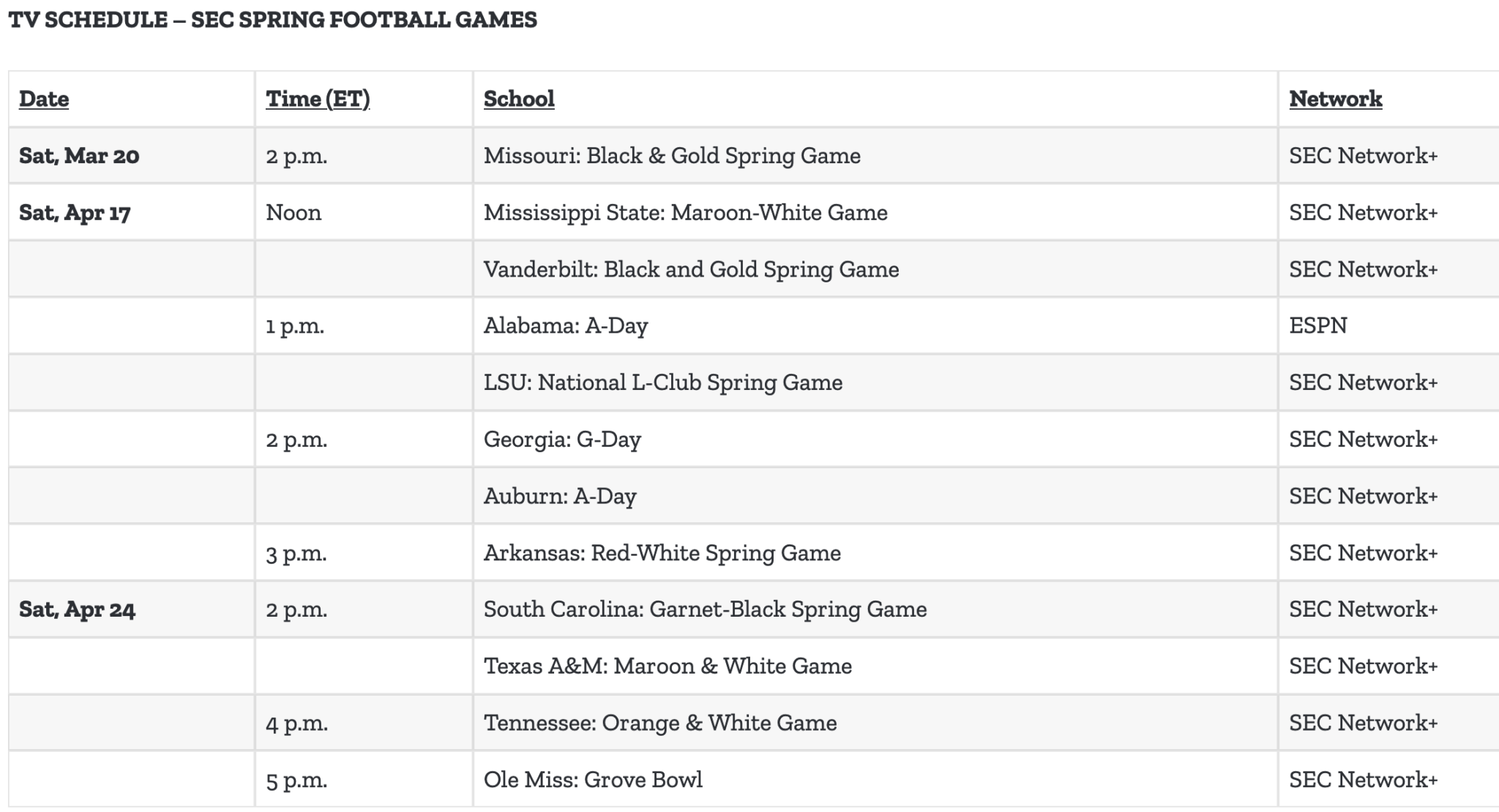Image resolution: width=1499 pixels, height=812 pixels.
Task: Click LSU: National L-Club Spring Game
Action: (x=662, y=383)
